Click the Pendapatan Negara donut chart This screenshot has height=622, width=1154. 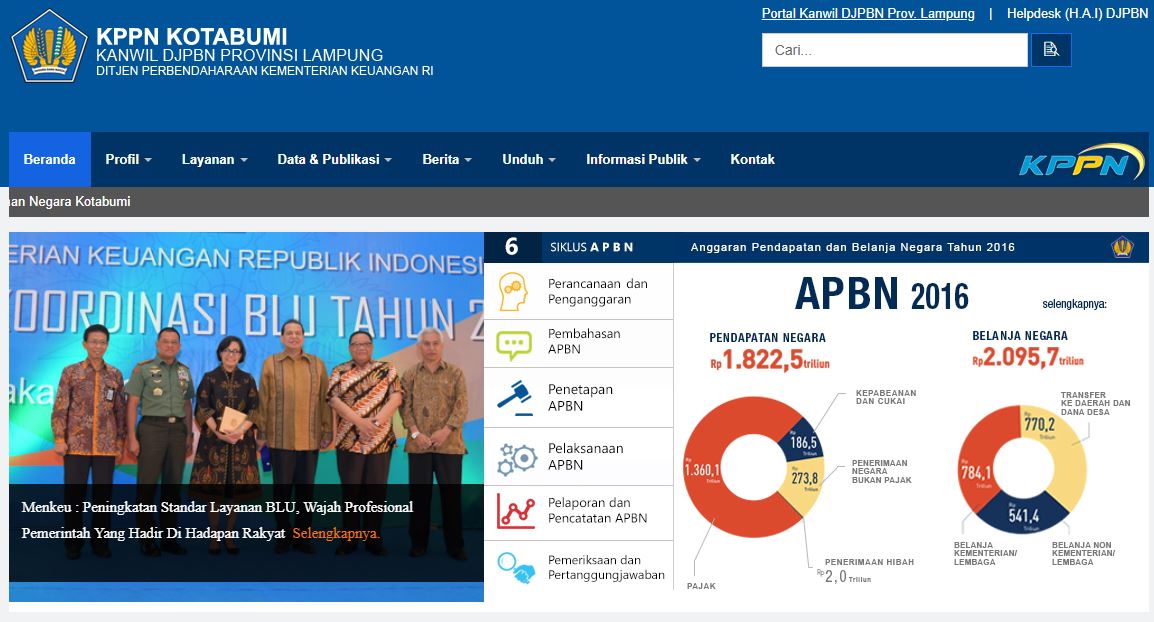754,467
